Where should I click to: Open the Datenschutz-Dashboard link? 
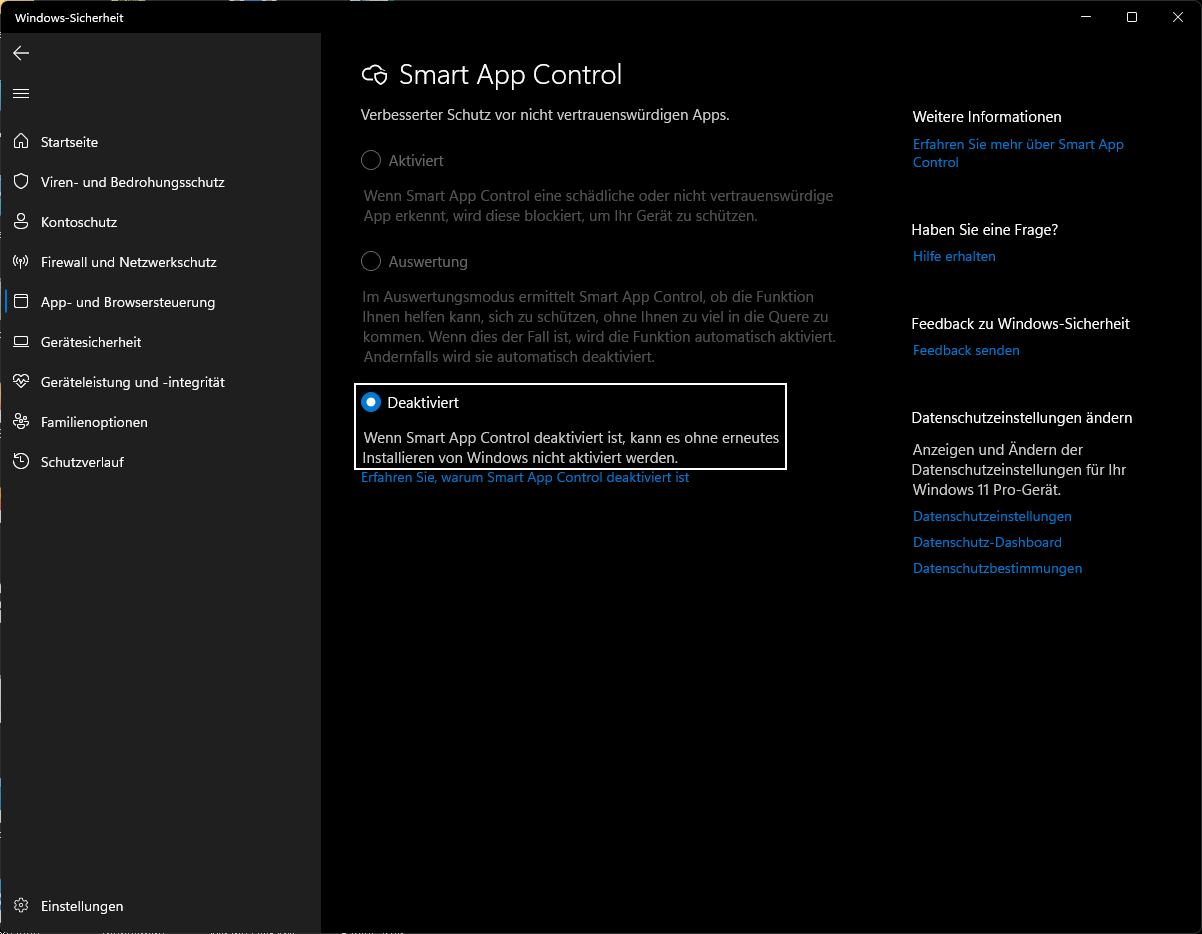[987, 543]
